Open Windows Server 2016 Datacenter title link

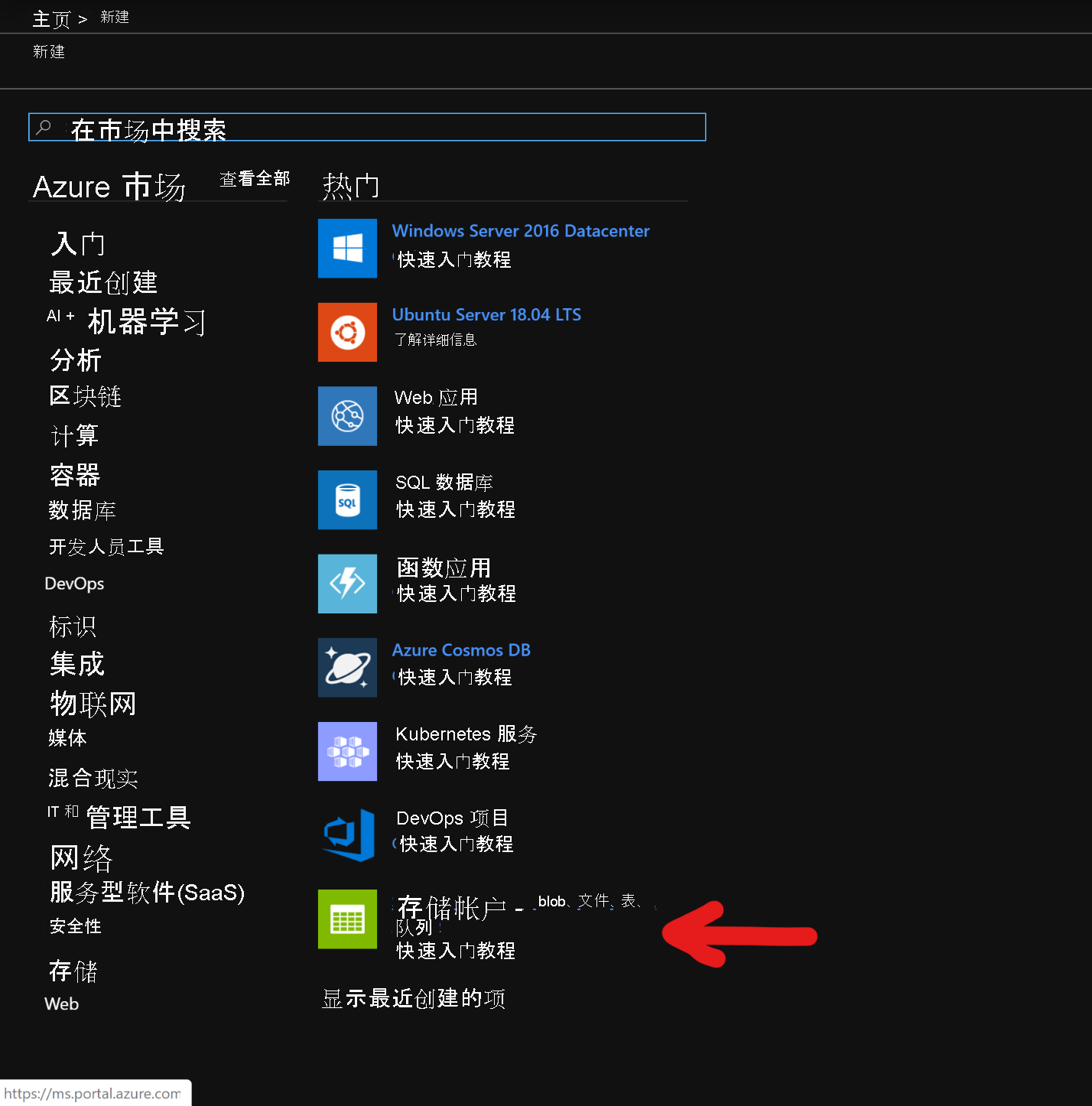click(521, 231)
